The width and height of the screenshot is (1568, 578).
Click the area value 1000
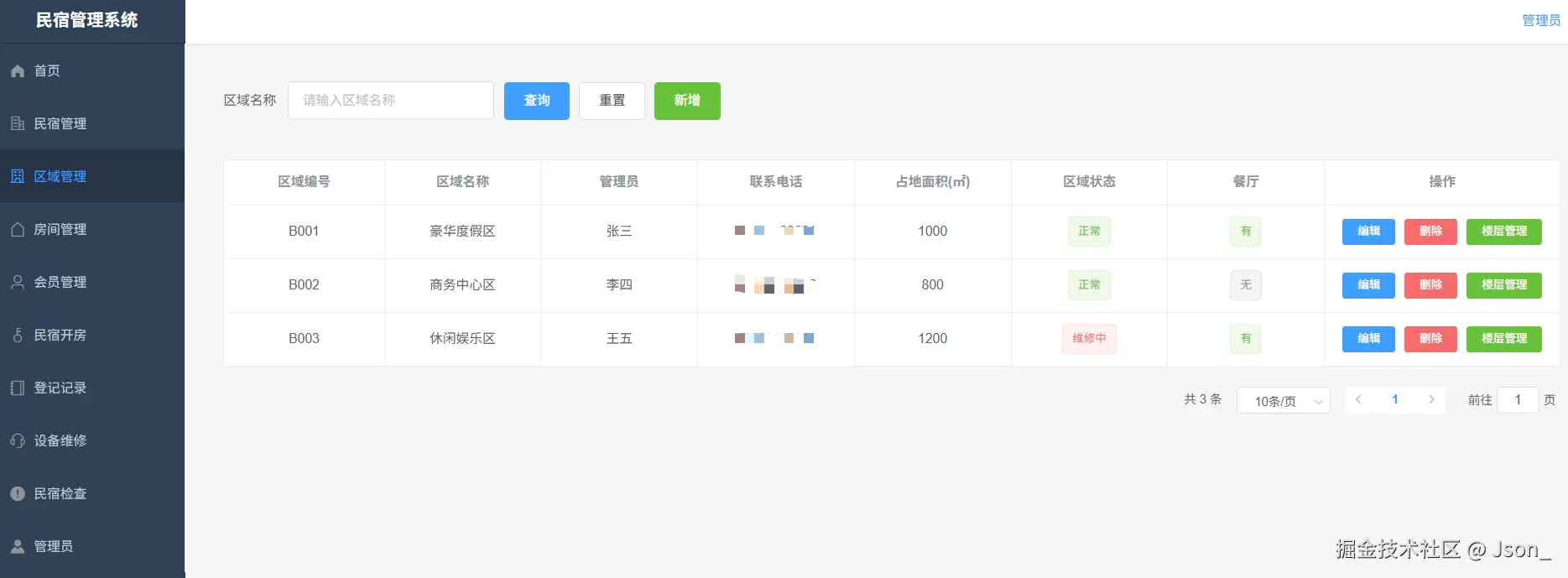pos(933,232)
